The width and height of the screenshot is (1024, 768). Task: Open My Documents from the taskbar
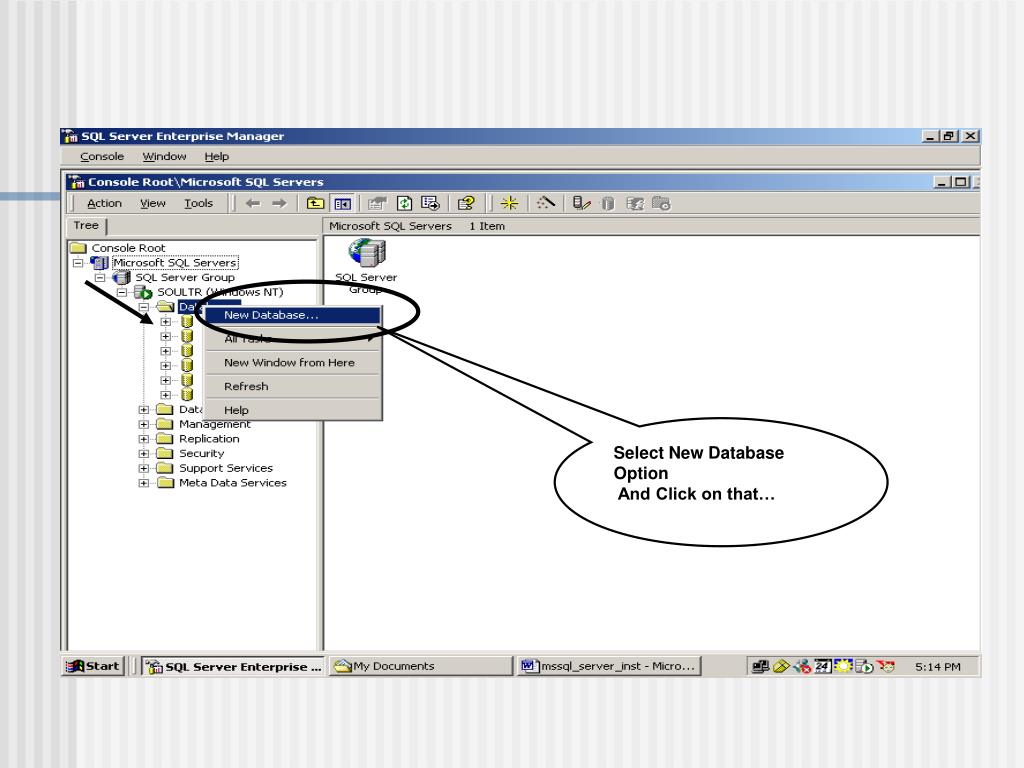[x=421, y=666]
